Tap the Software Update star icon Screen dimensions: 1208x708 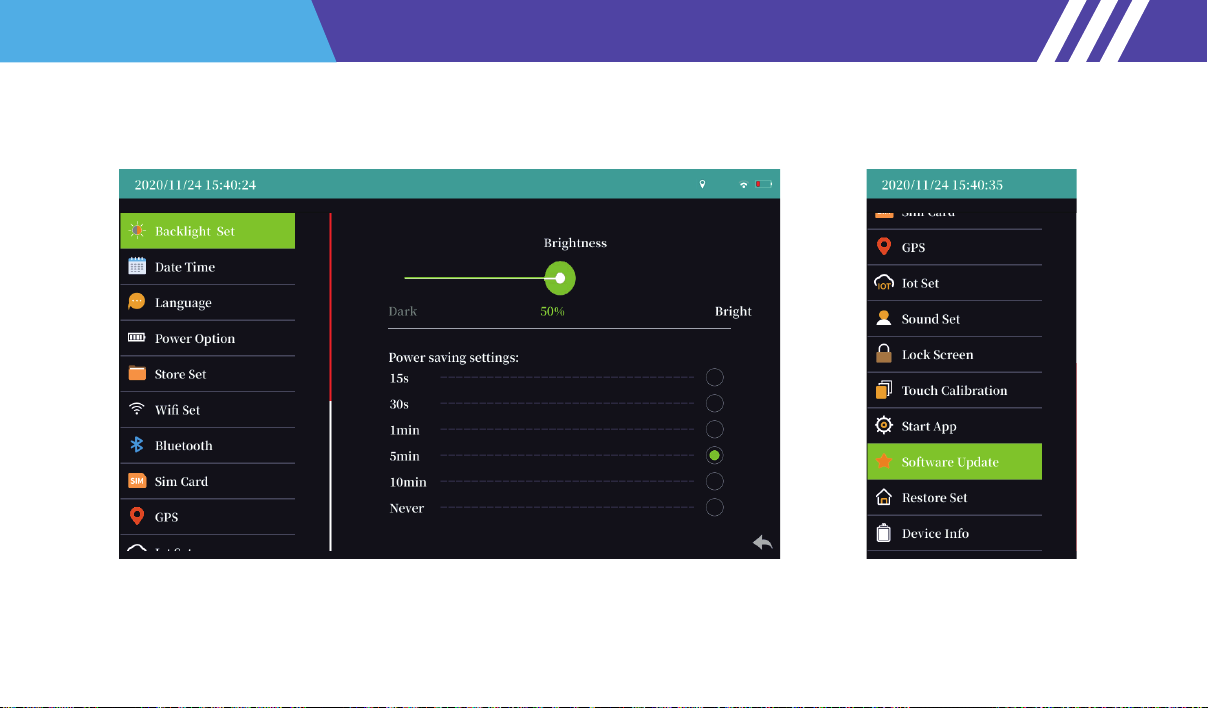pos(883,462)
